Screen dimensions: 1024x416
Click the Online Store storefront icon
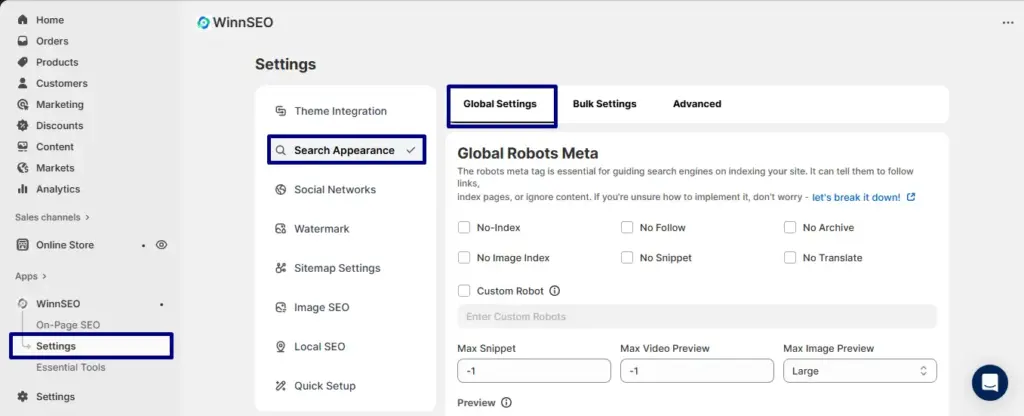click(23, 245)
